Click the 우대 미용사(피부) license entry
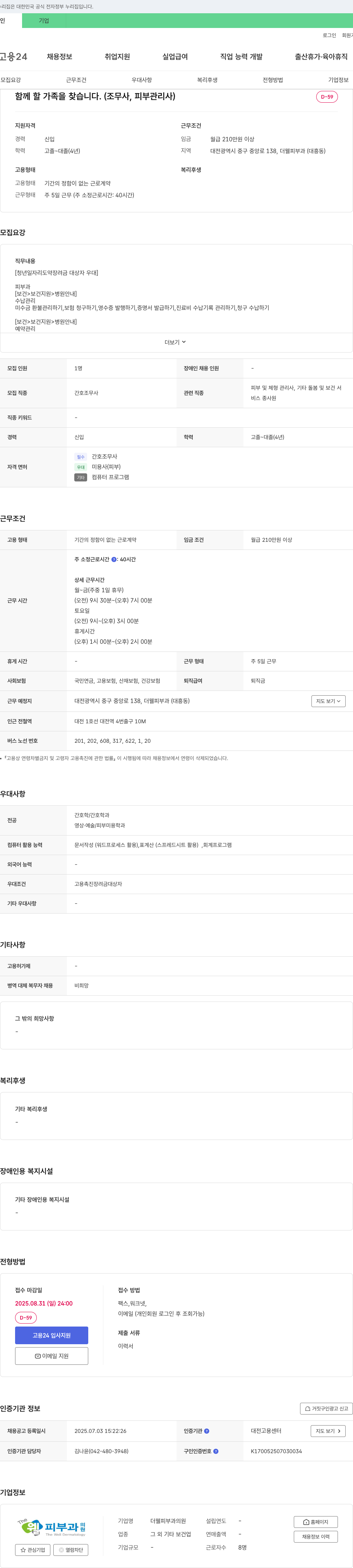 tap(98, 467)
